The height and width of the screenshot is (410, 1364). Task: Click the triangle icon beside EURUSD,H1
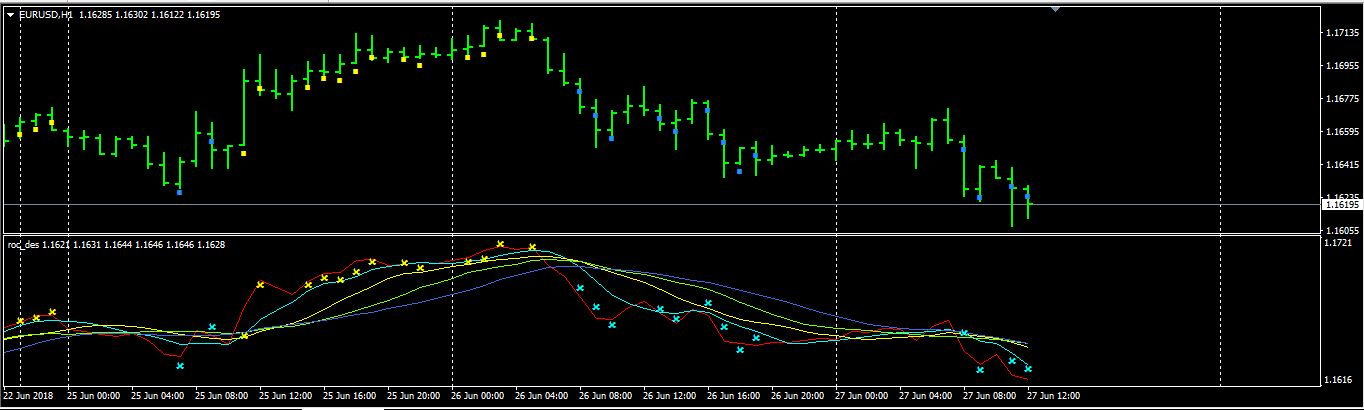pos(11,15)
